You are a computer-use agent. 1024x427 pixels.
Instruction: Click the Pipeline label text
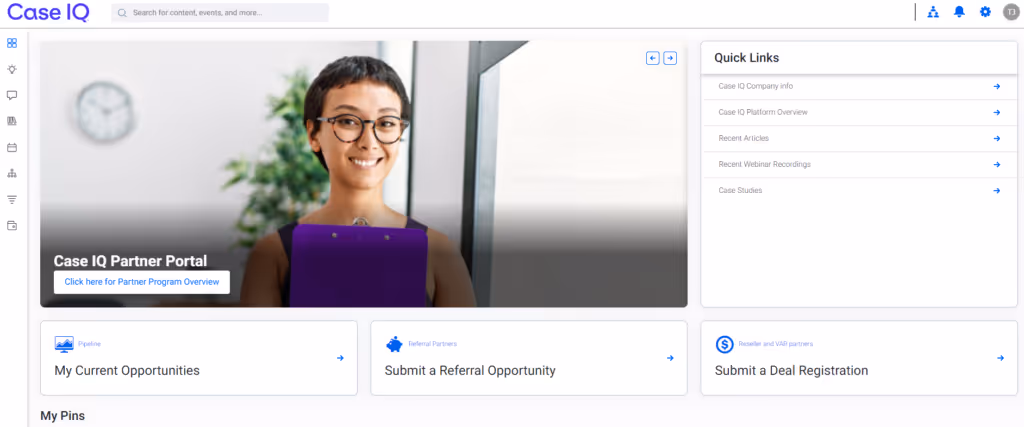click(x=89, y=343)
